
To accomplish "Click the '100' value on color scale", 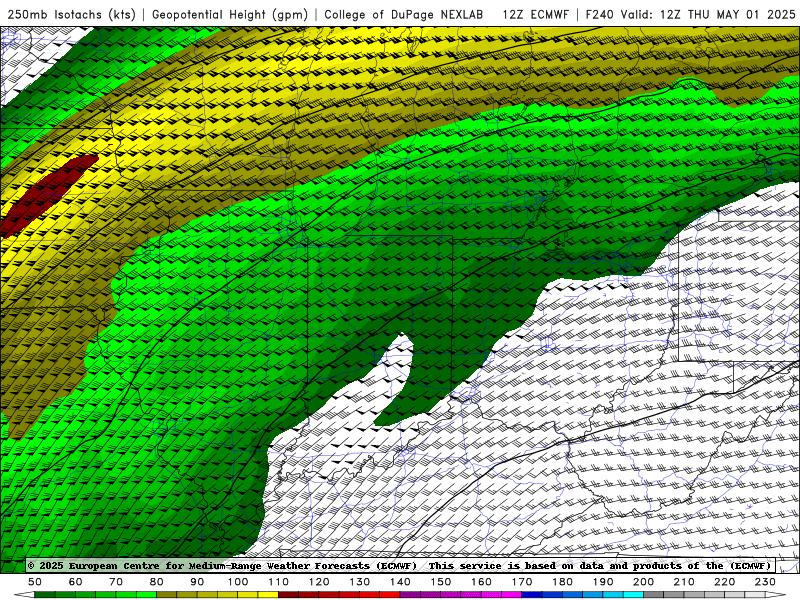I will click(x=238, y=582).
